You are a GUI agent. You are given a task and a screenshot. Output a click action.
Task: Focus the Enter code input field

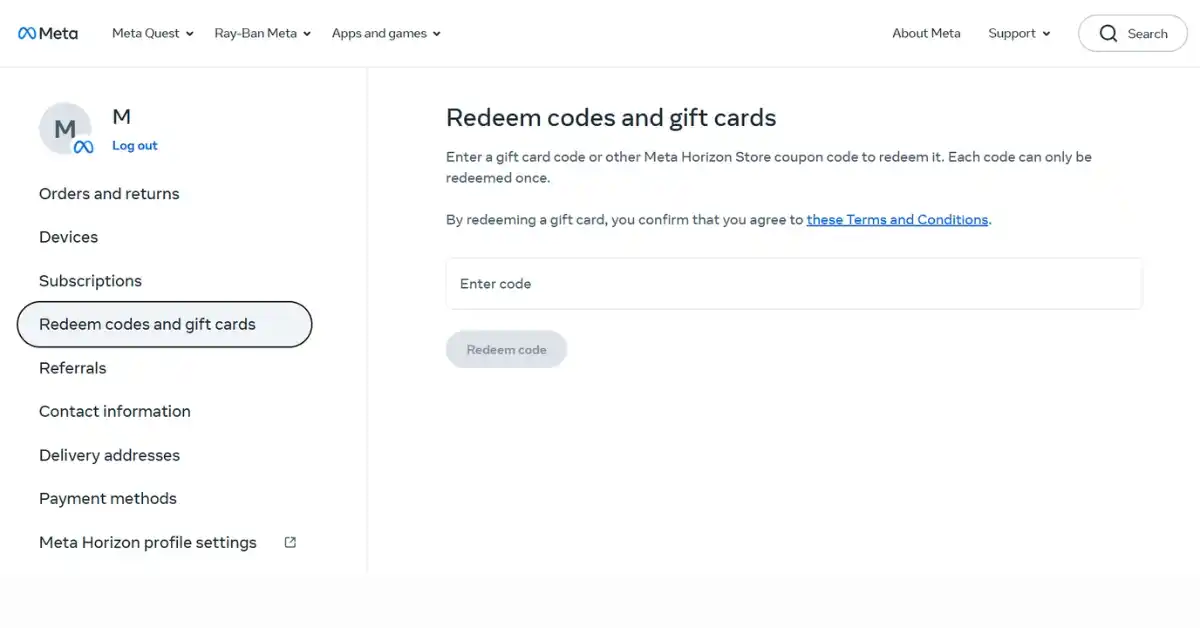[793, 284]
